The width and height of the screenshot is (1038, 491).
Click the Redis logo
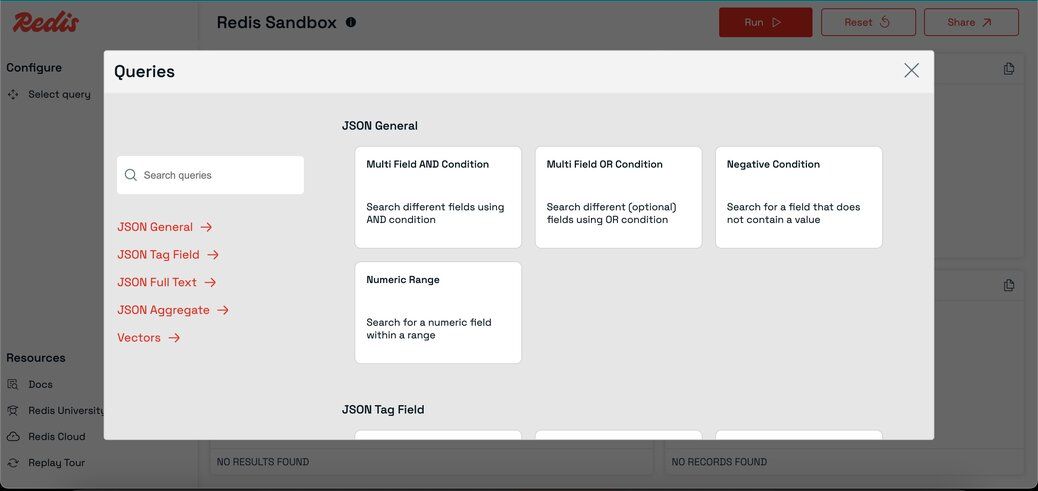[x=46, y=22]
